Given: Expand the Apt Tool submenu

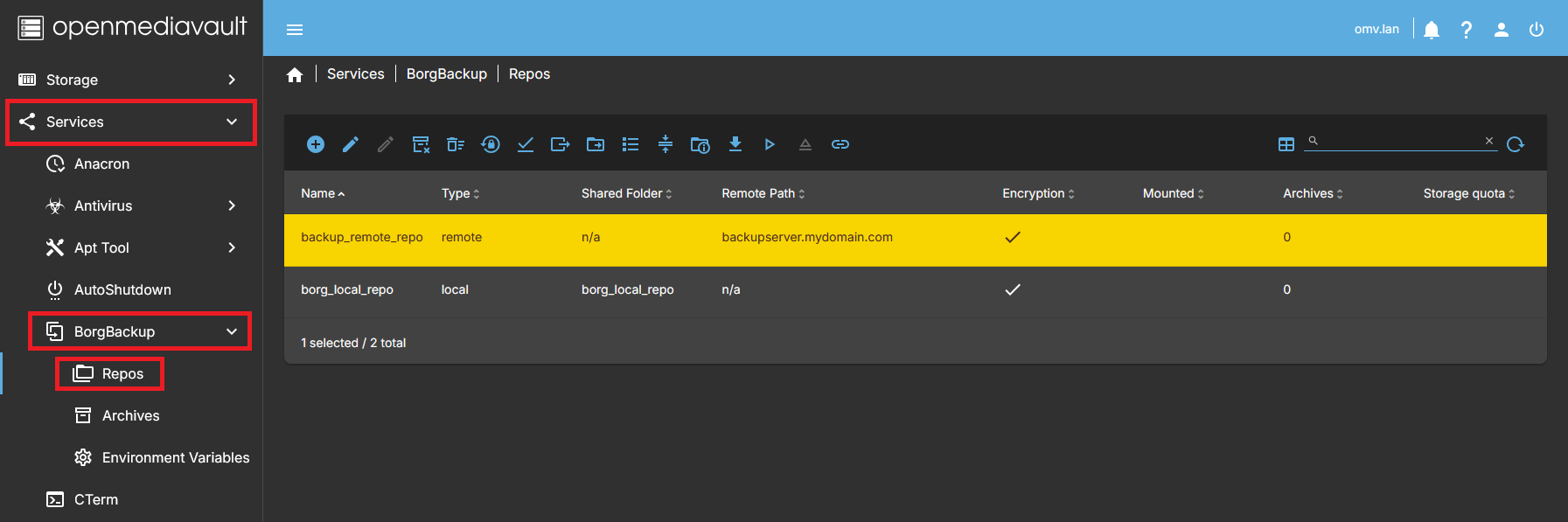Looking at the screenshot, I should pyautogui.click(x=140, y=247).
